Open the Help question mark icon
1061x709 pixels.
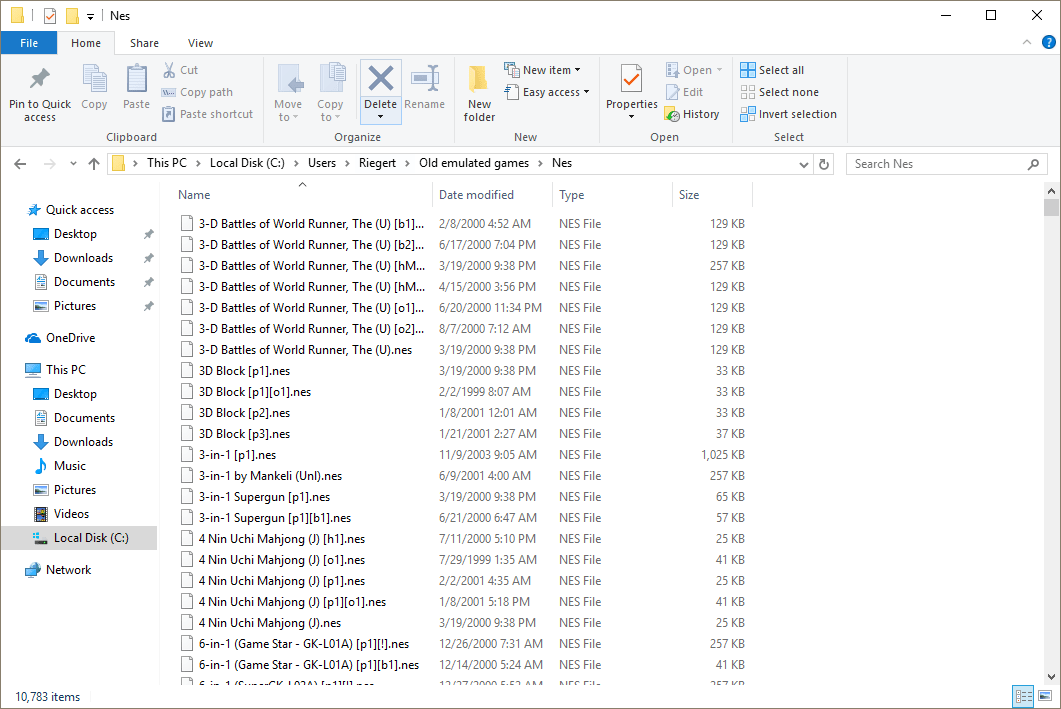coord(1048,43)
